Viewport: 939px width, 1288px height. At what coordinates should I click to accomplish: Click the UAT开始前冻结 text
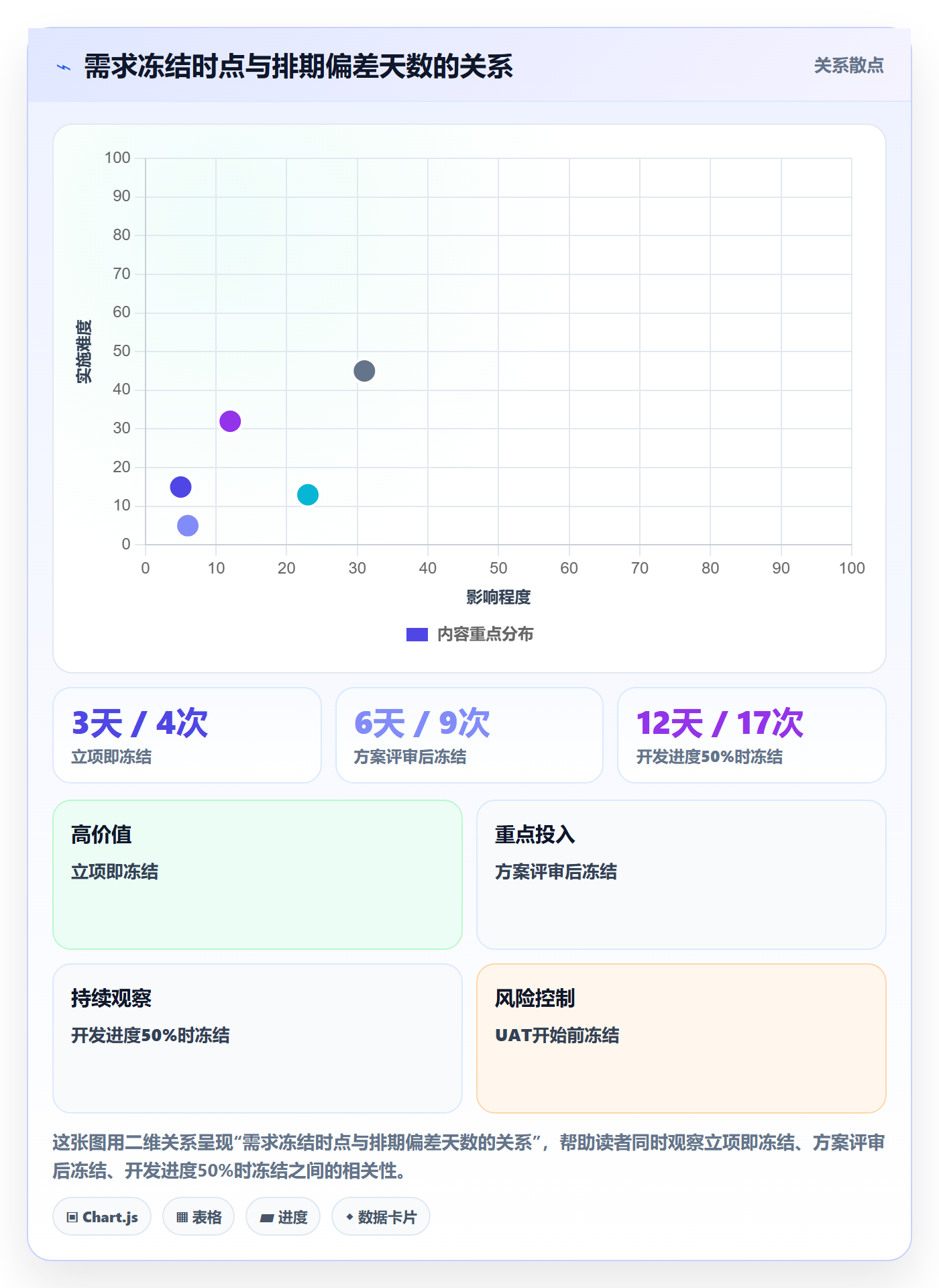click(557, 1035)
